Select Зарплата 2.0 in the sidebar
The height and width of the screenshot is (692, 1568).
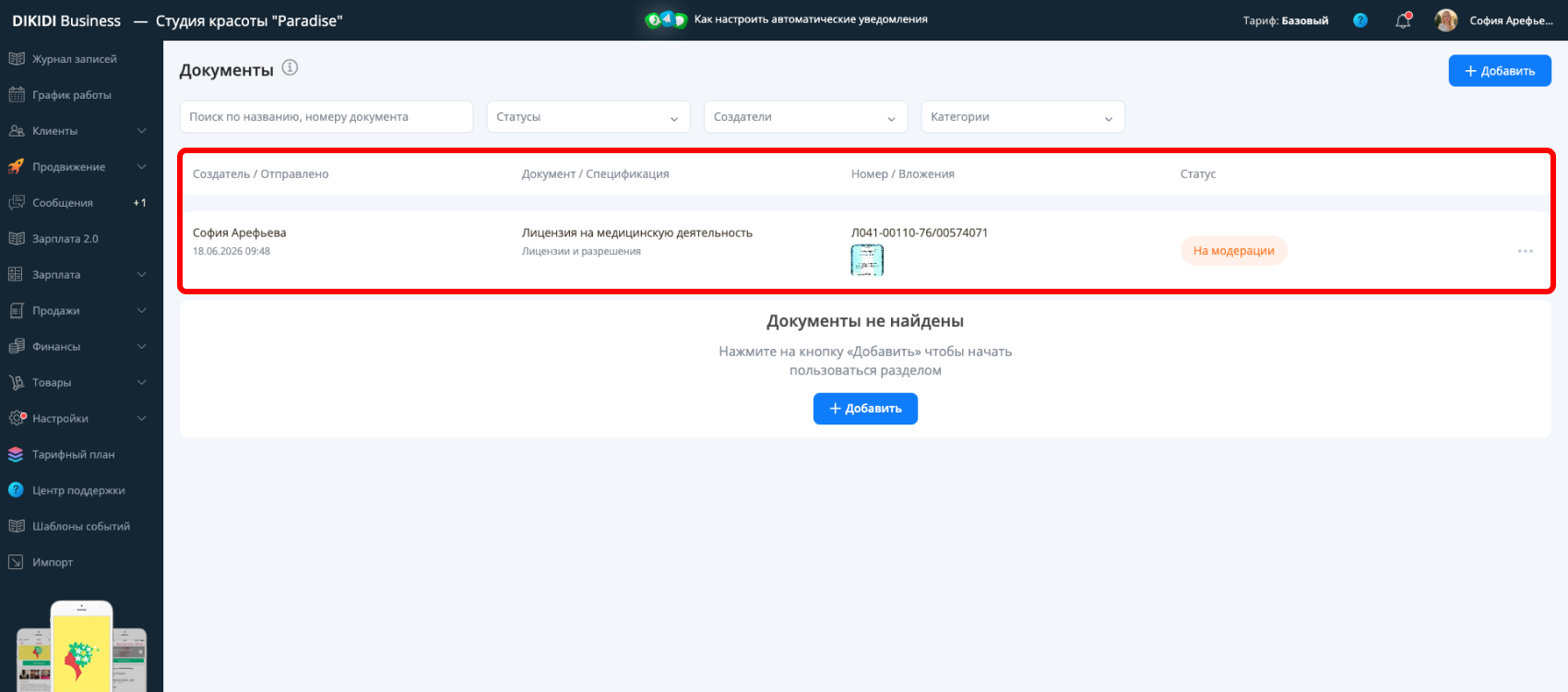pos(65,239)
